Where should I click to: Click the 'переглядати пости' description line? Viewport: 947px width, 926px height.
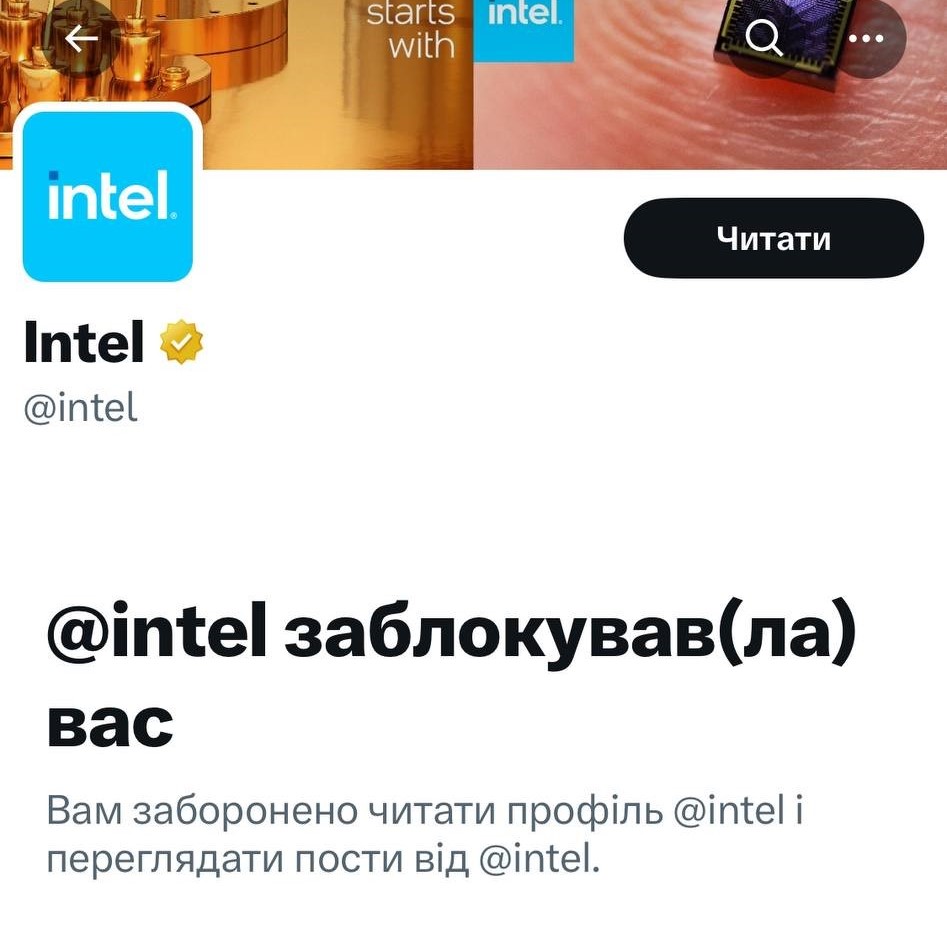click(x=323, y=859)
